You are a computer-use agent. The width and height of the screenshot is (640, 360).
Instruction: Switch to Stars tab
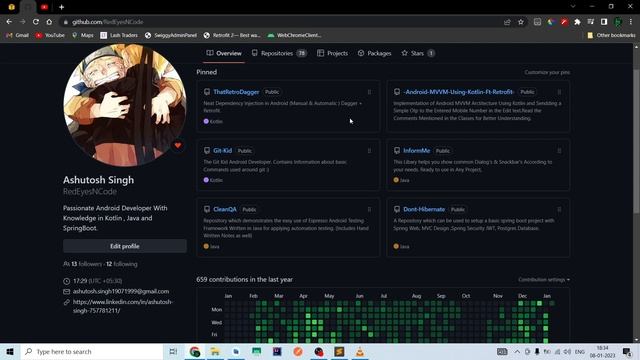click(418, 53)
